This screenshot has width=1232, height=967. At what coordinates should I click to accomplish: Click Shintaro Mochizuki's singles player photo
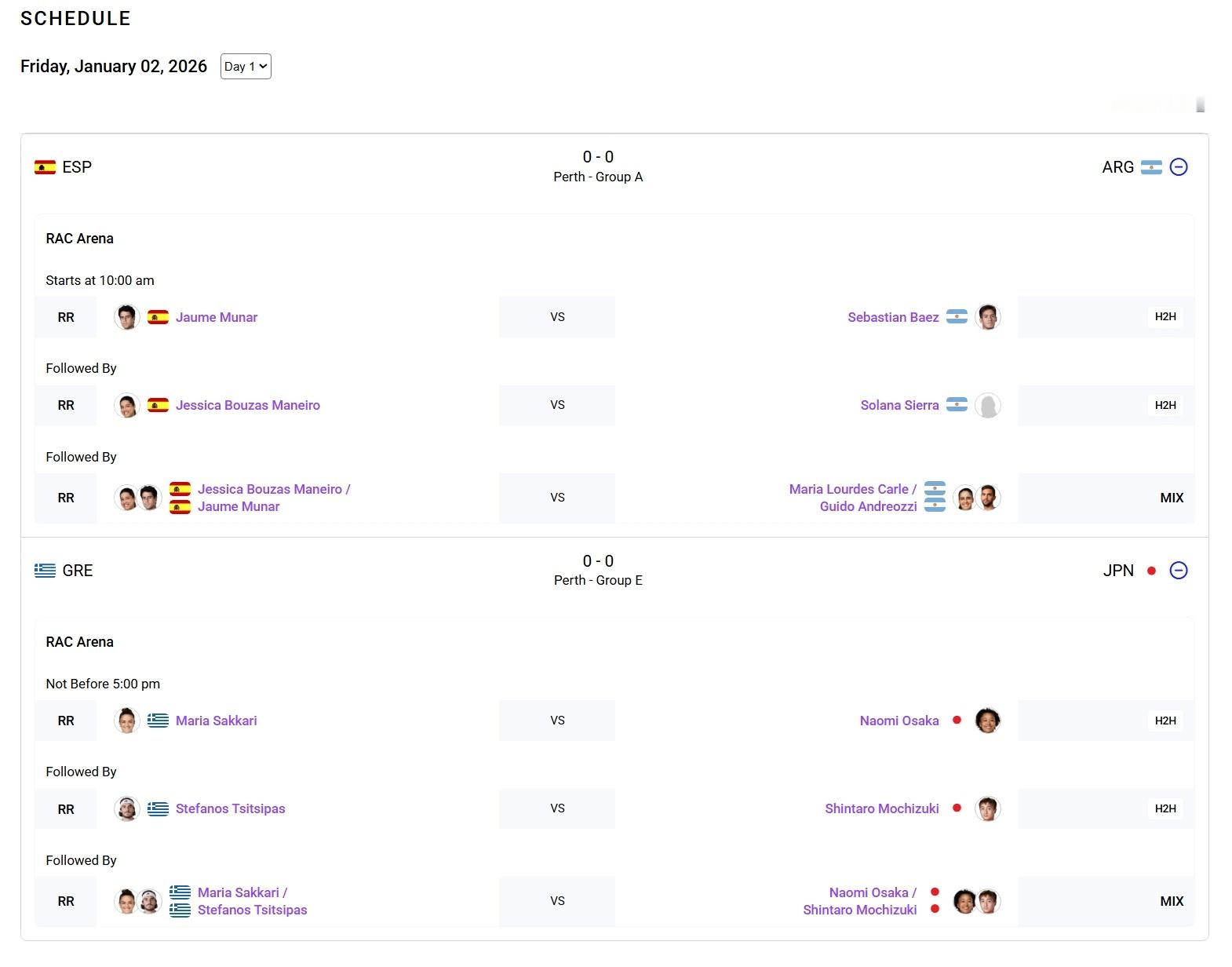988,808
